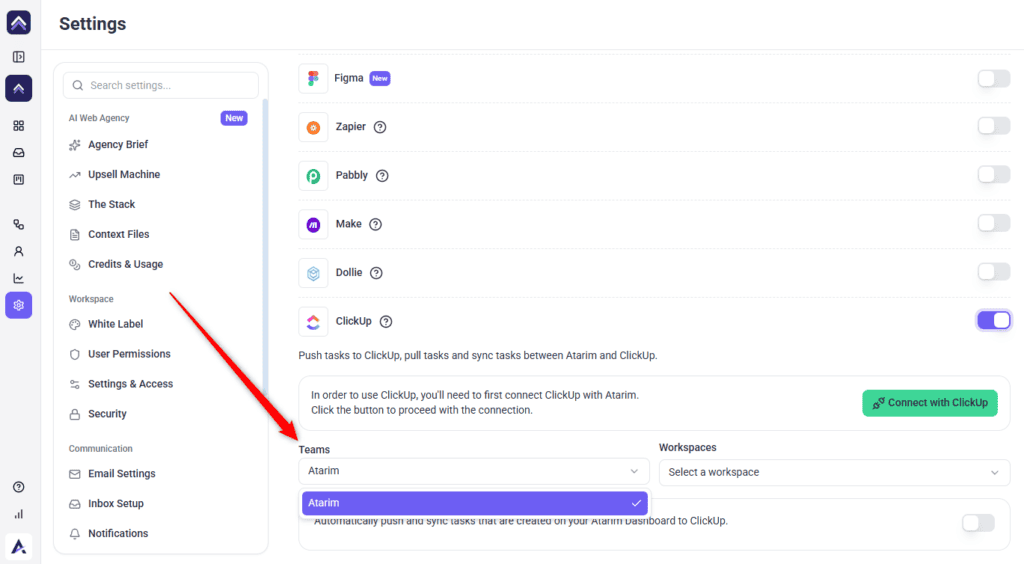This screenshot has height=564, width=1024.
Task: Open help info icon next to Zapier
Action: pyautogui.click(x=380, y=127)
